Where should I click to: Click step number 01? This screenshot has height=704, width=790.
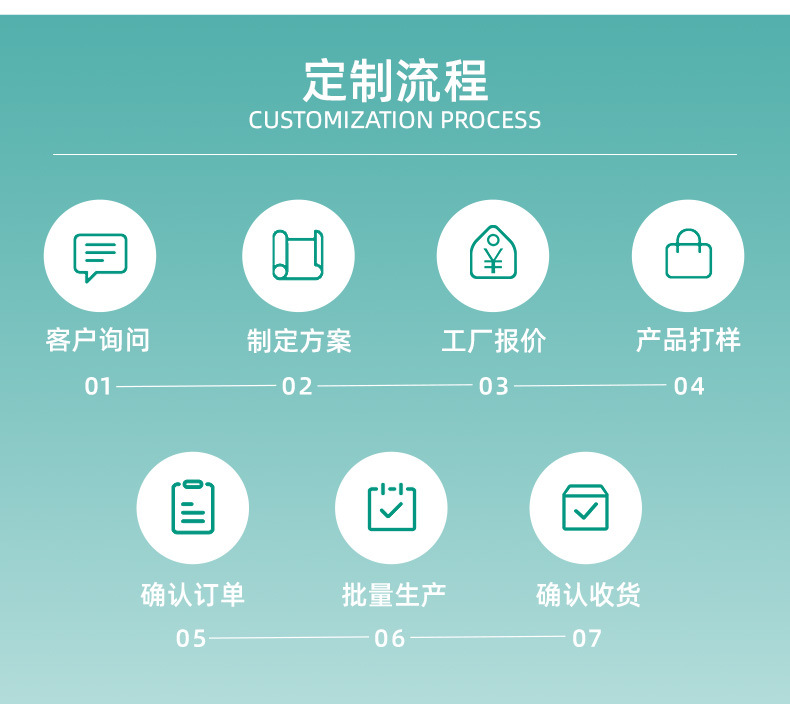(98, 387)
